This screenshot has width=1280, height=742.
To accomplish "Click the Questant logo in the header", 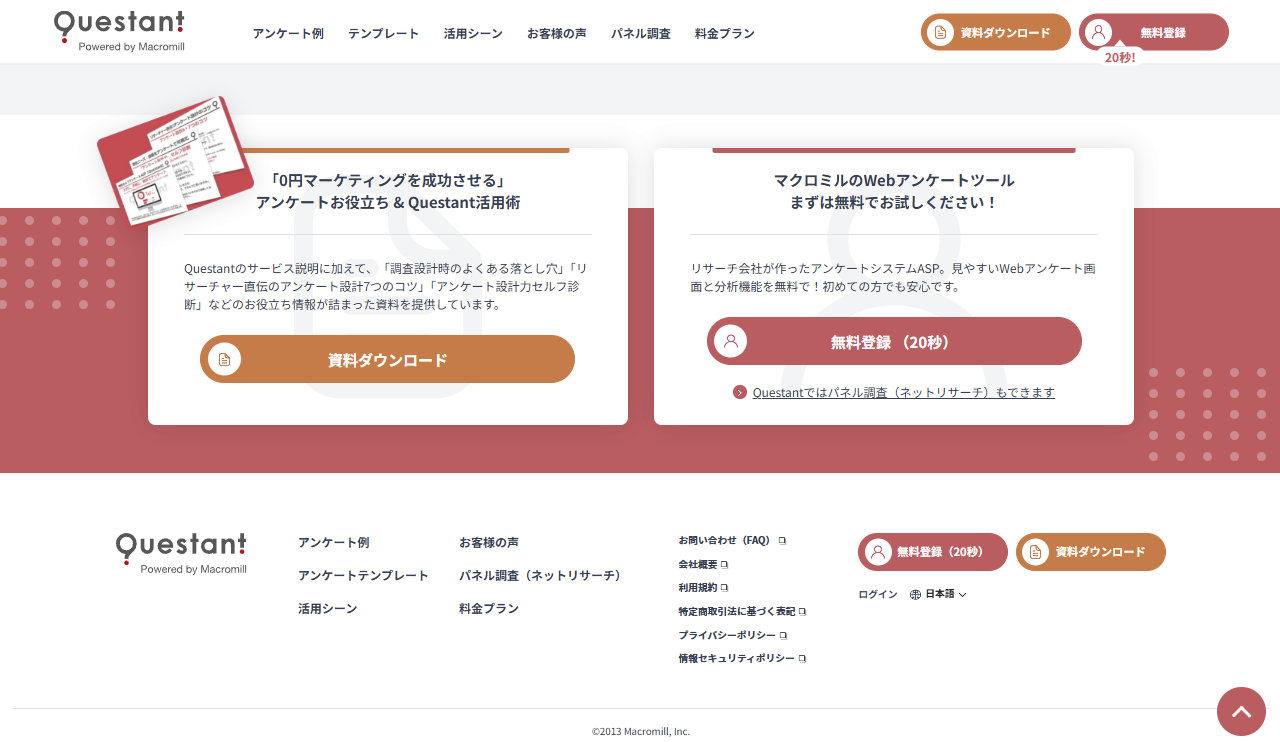I will coord(119,31).
